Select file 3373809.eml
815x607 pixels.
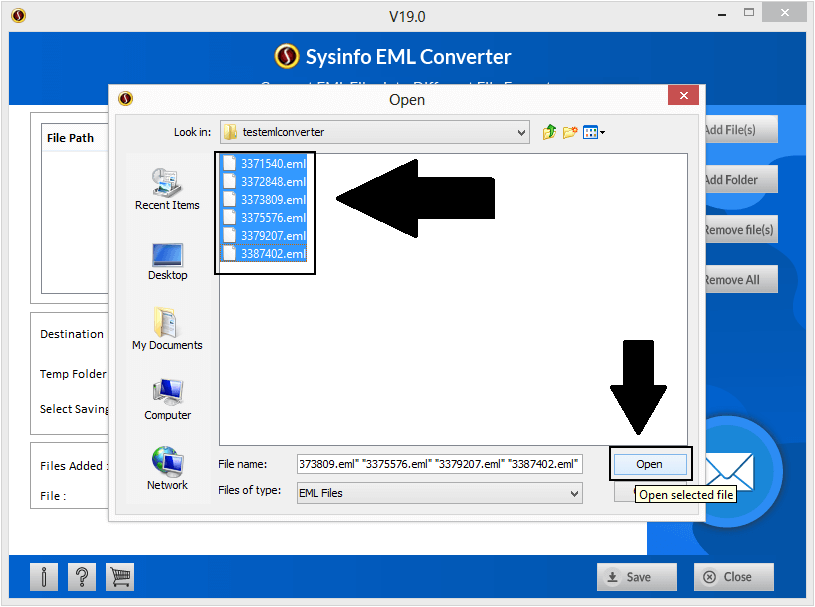pyautogui.click(x=265, y=200)
